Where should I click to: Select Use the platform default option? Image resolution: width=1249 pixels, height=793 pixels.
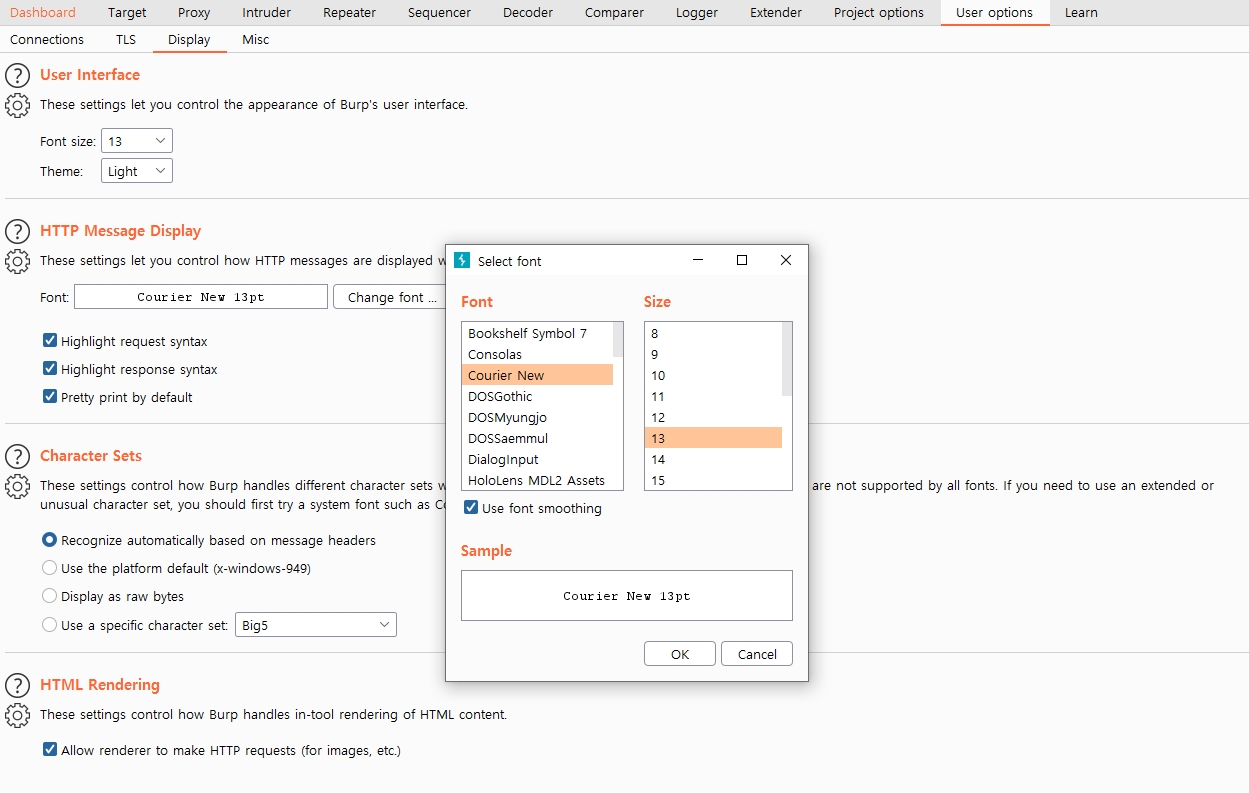pyautogui.click(x=49, y=568)
